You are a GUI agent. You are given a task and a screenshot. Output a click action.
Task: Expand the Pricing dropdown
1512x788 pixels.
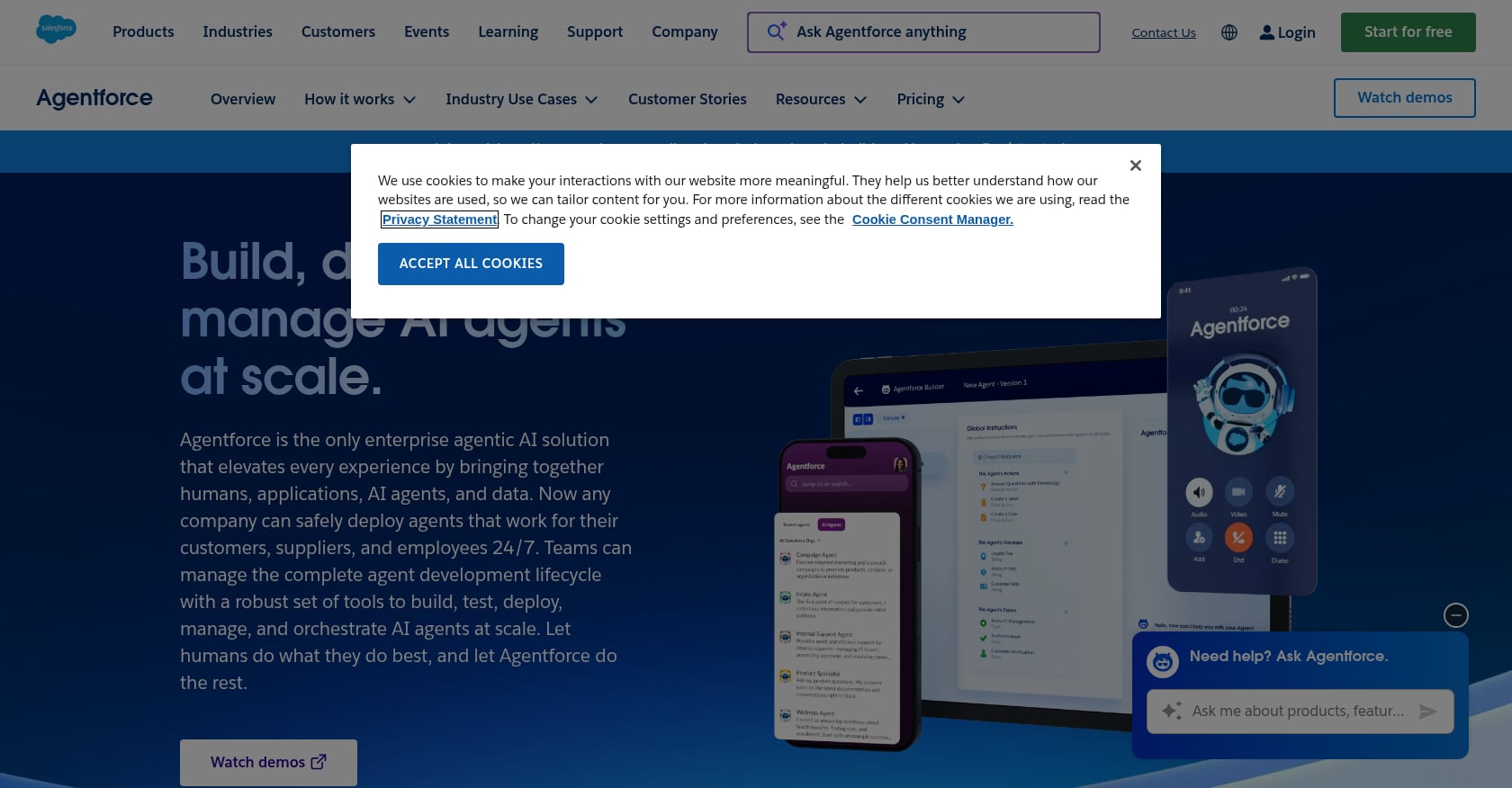[931, 99]
